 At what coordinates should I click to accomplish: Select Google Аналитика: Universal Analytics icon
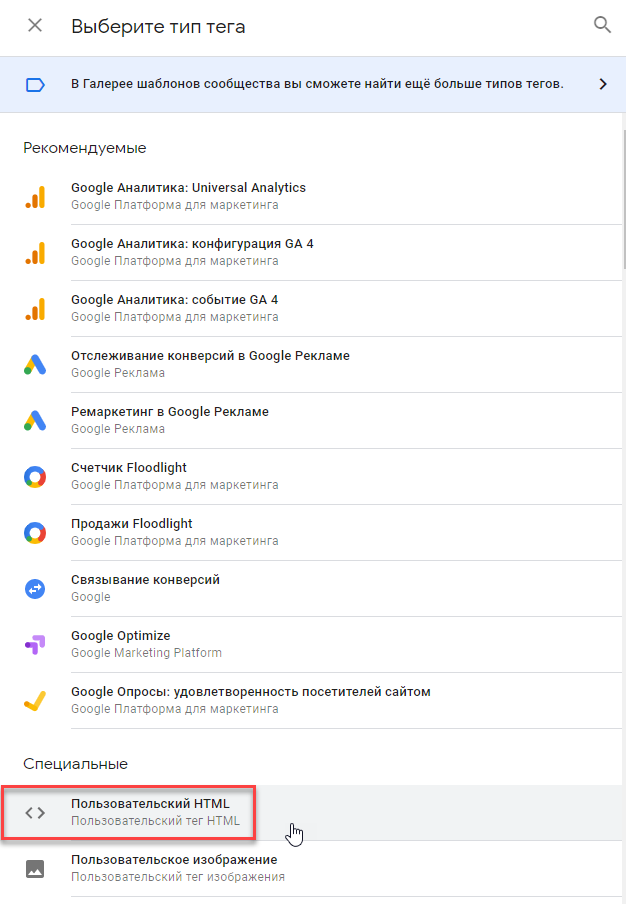(35, 197)
